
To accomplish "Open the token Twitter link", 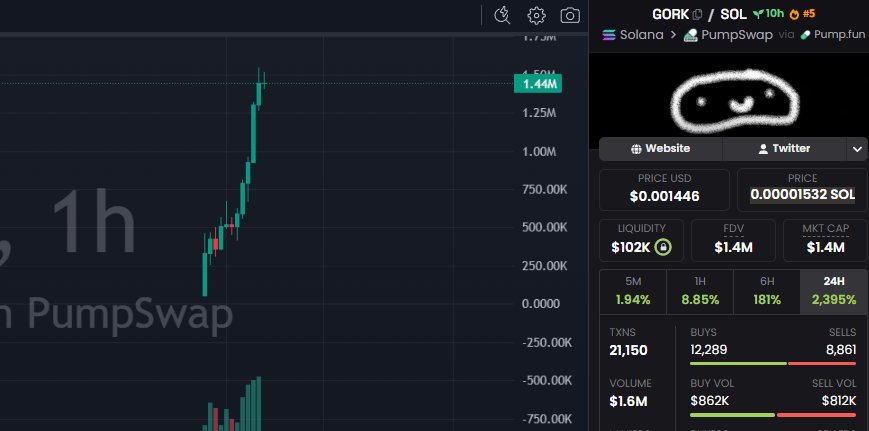I will coord(784,149).
